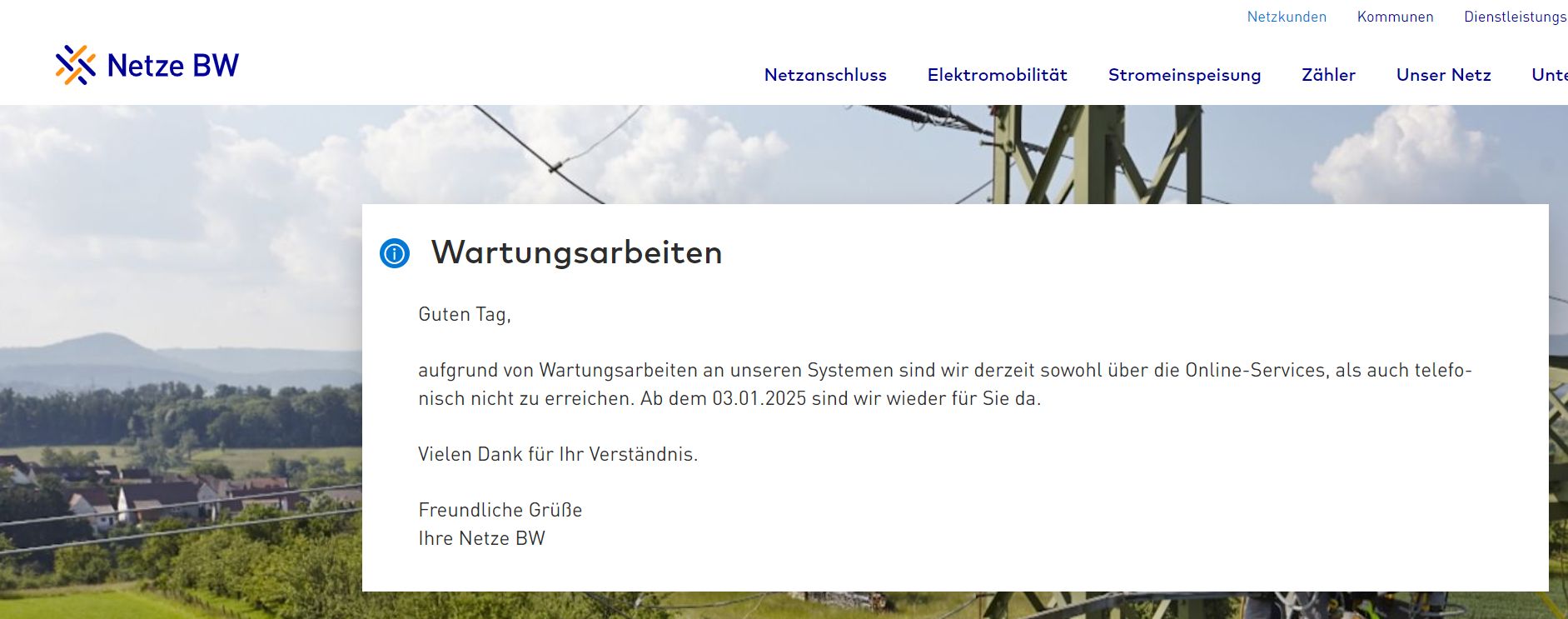Click the Wartungsarbeiten heading
1568x619 pixels.
coord(576,252)
